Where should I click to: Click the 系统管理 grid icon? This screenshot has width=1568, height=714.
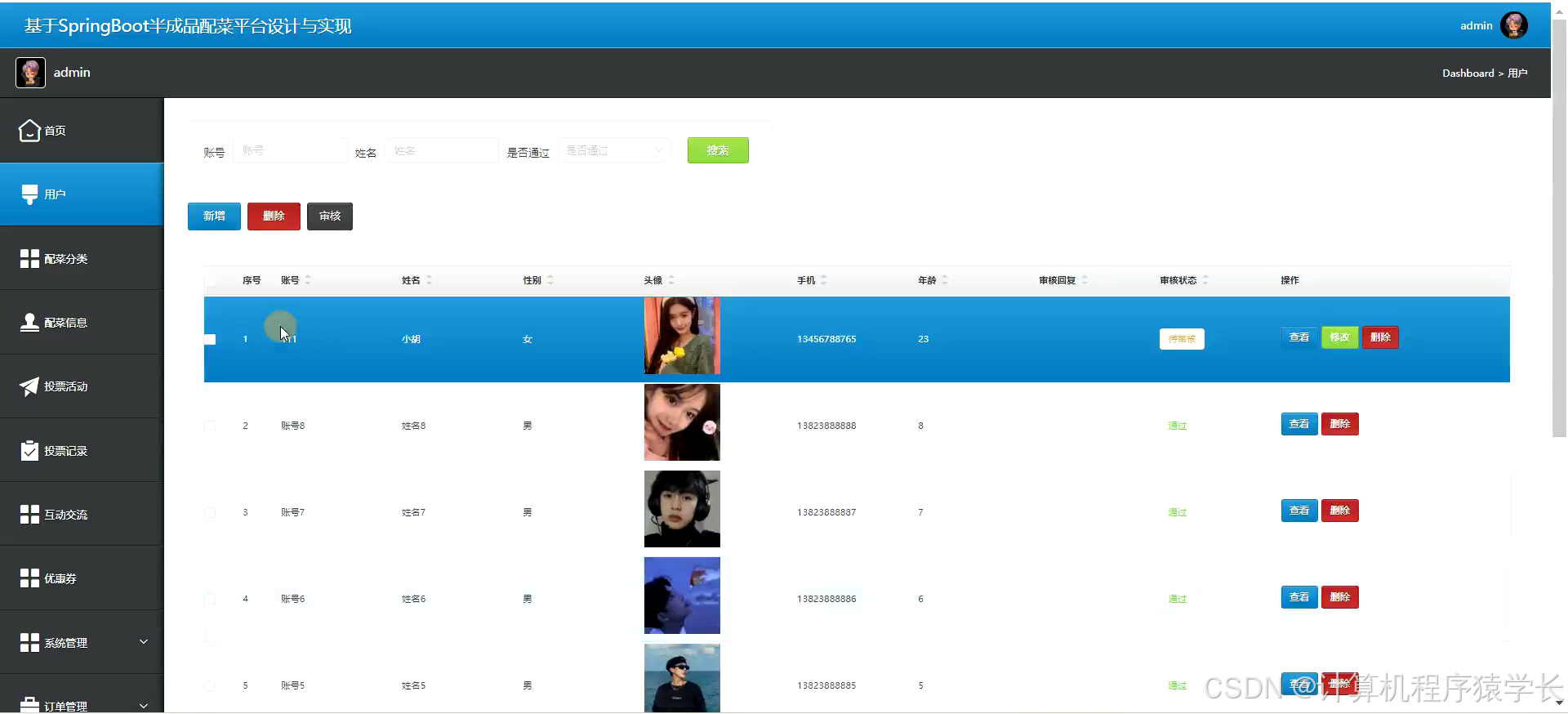coord(29,642)
